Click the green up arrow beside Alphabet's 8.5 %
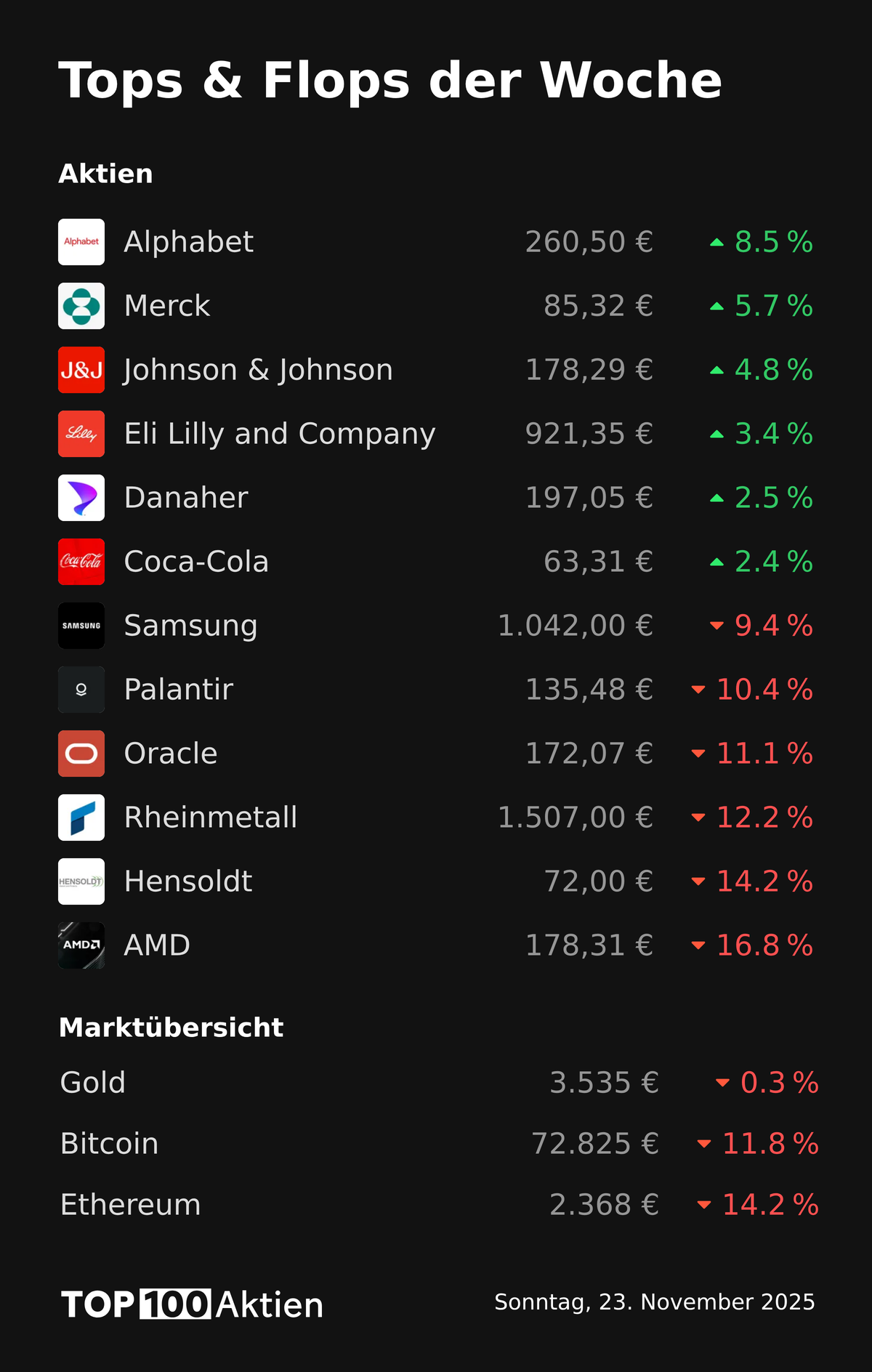Image resolution: width=872 pixels, height=1372 pixels. 716,243
